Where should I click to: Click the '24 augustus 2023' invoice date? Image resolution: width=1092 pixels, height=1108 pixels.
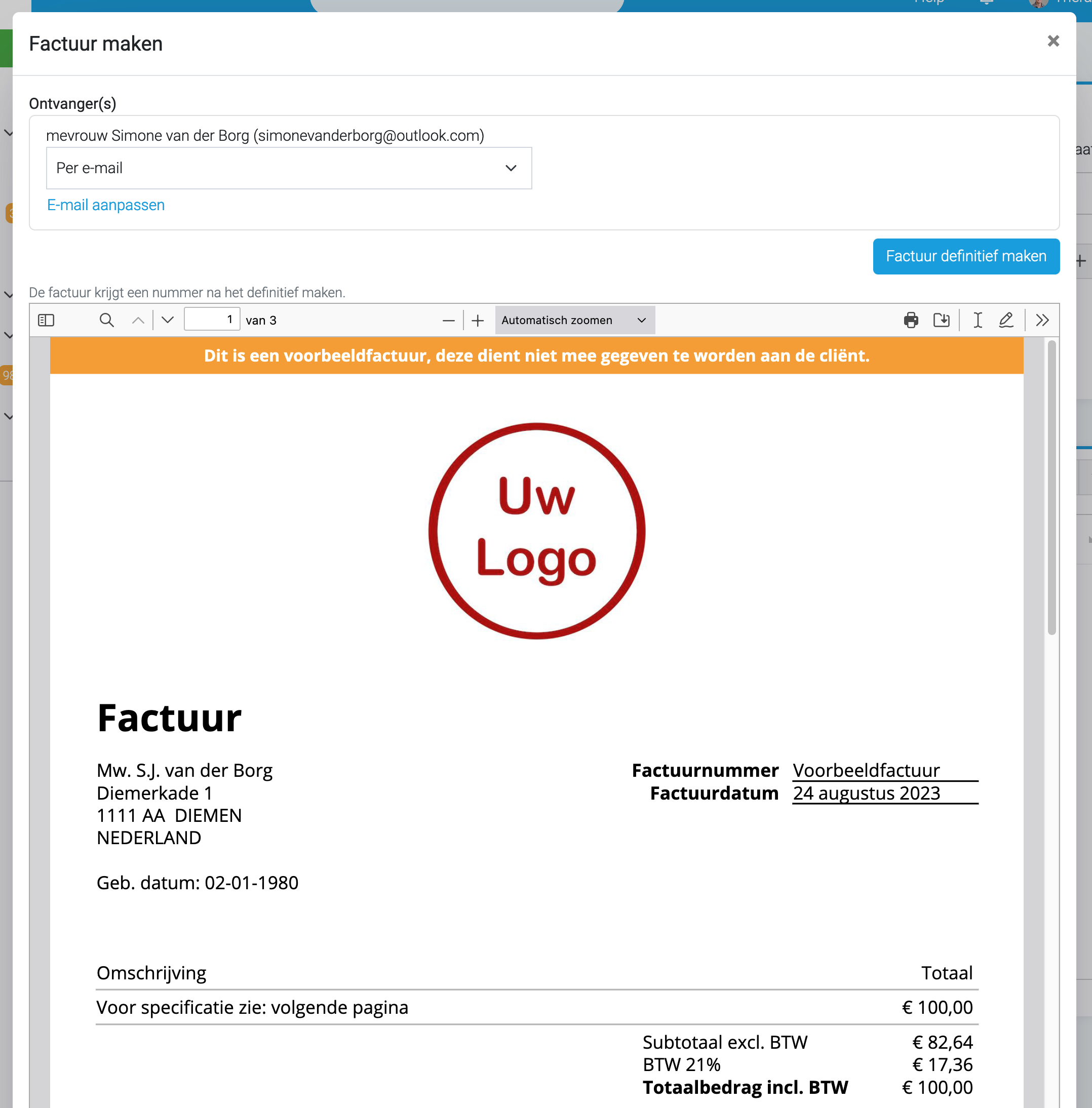click(866, 793)
